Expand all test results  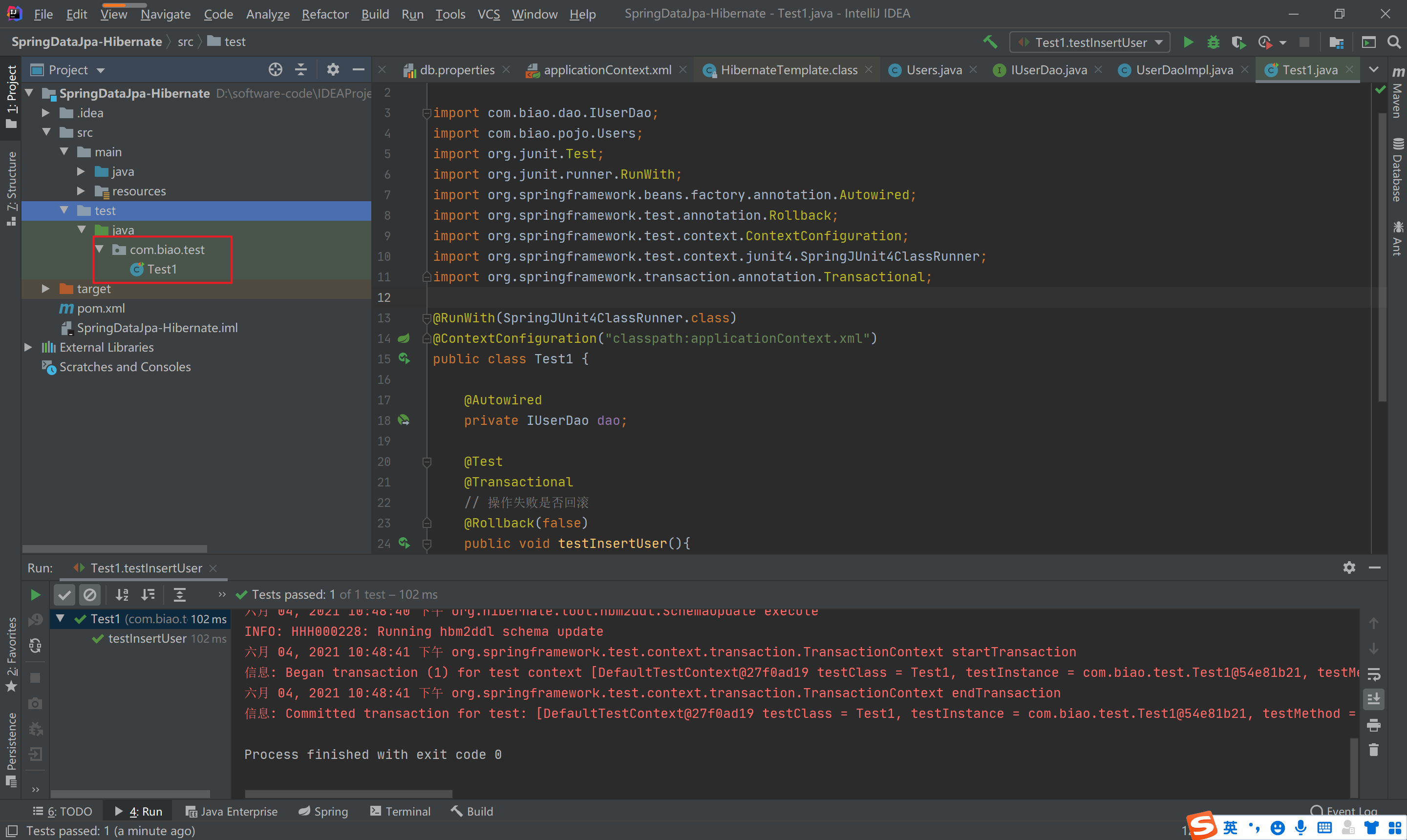coord(179,594)
